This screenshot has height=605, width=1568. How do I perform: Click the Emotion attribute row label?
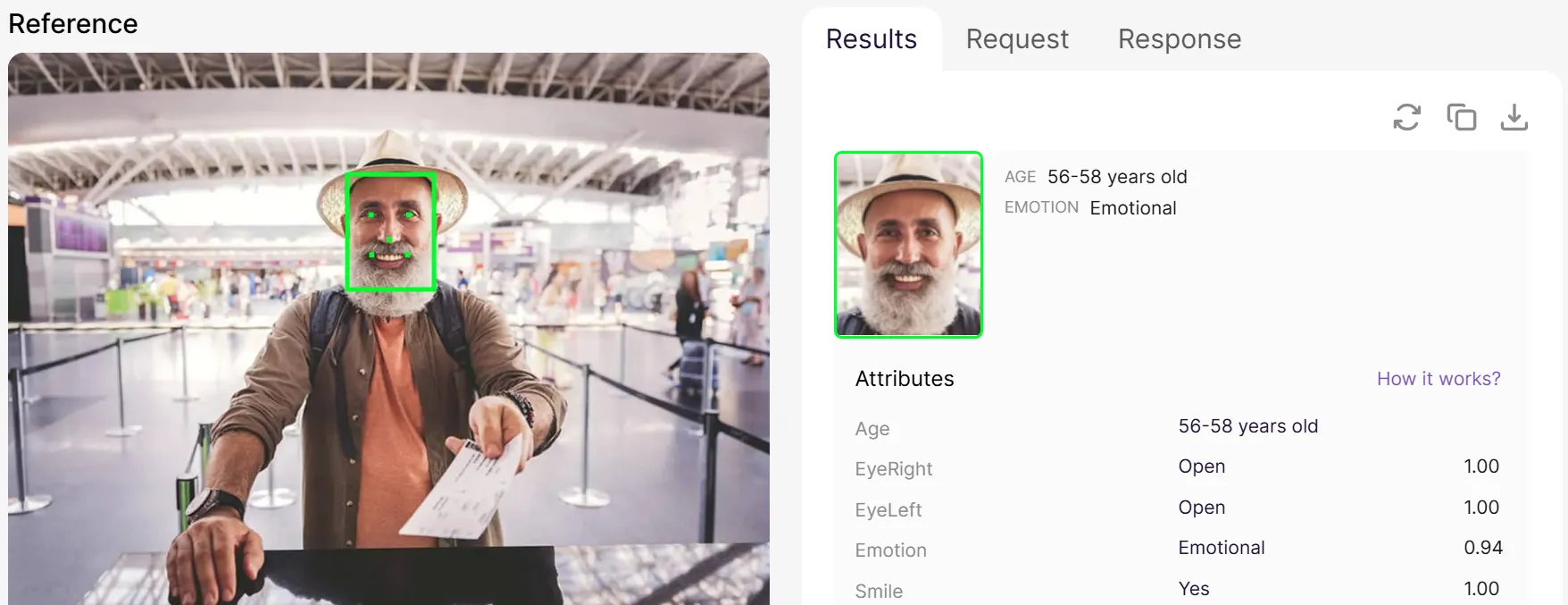890,550
